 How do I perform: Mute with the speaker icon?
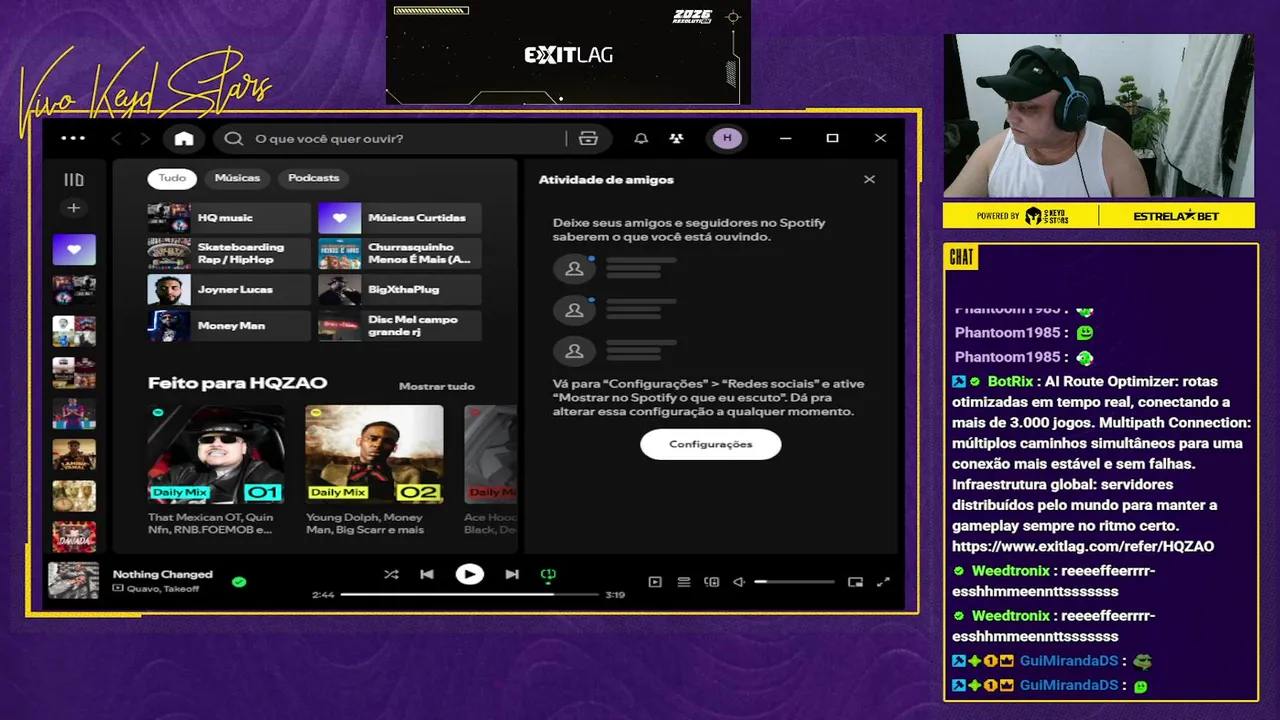[x=739, y=582]
